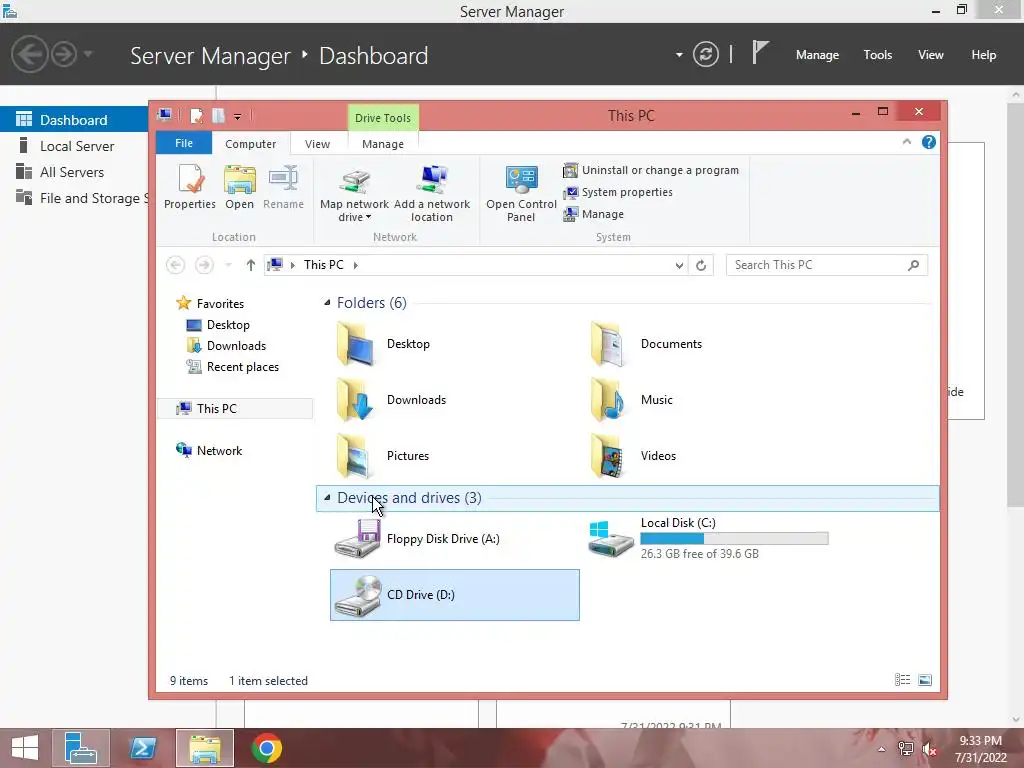Open Control Panel from the ribbon
Viewport: 1024px width, 768px height.
click(x=521, y=193)
